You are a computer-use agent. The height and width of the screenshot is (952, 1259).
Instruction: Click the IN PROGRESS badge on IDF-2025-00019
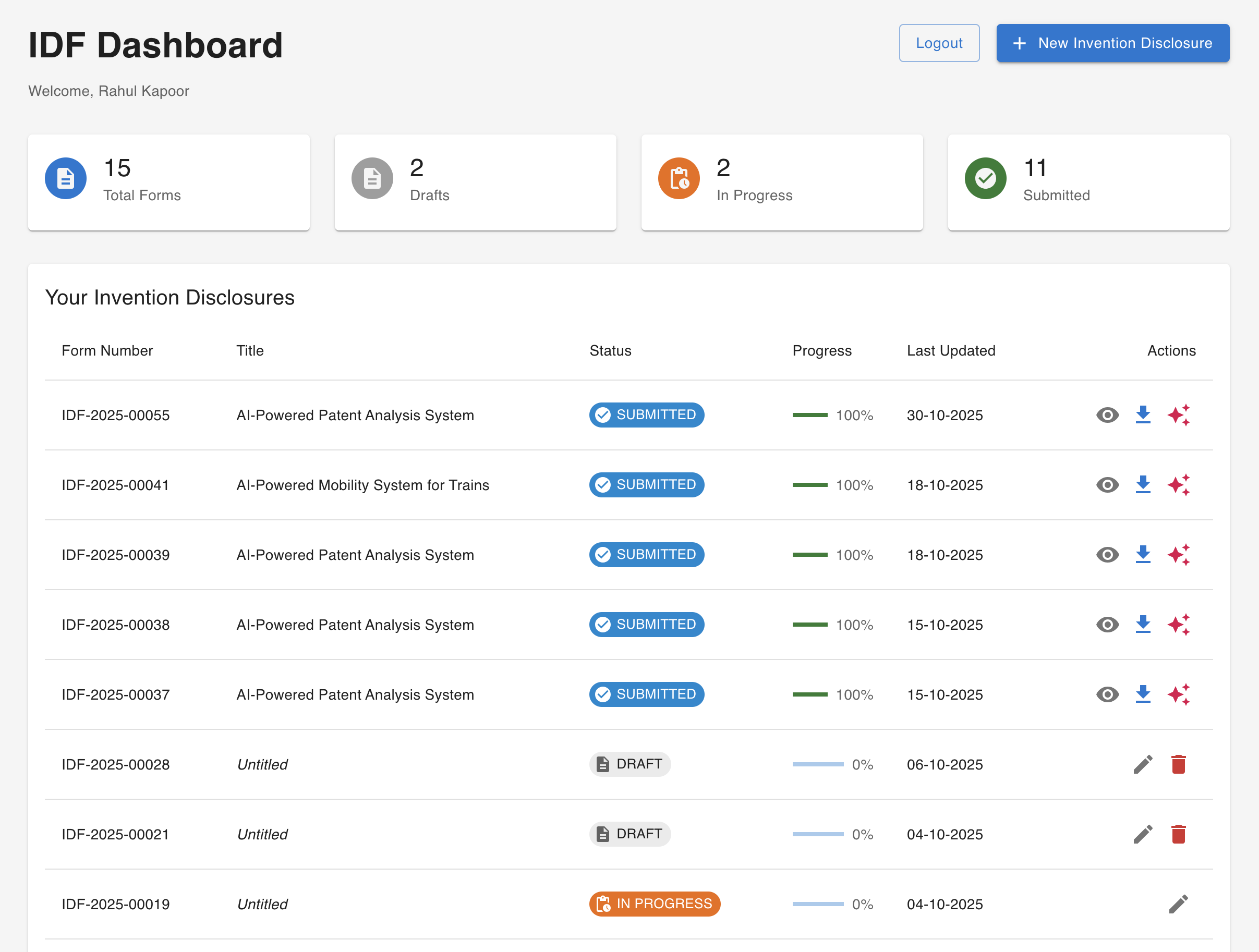[654, 904]
